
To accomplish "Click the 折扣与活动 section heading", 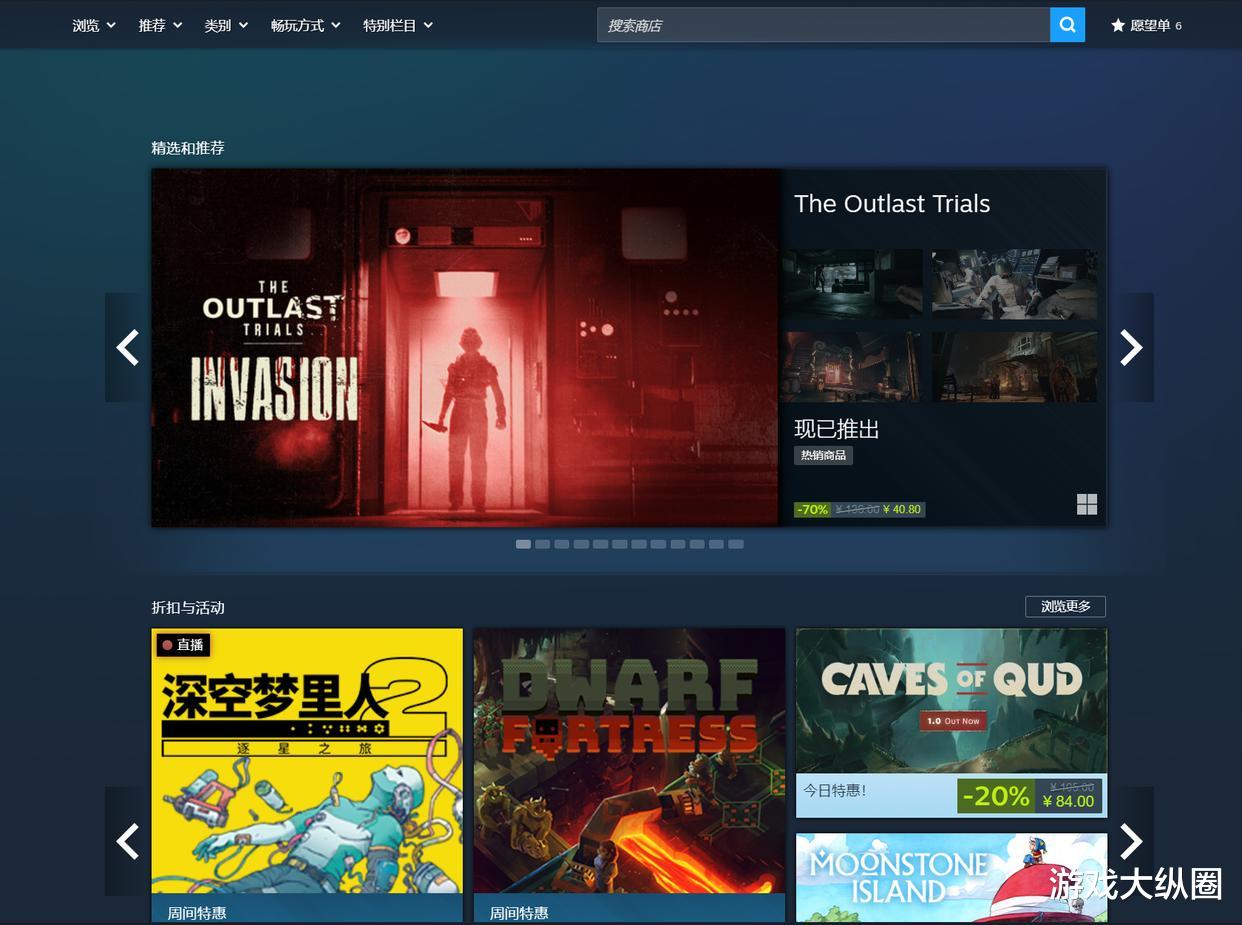I will pos(188,607).
